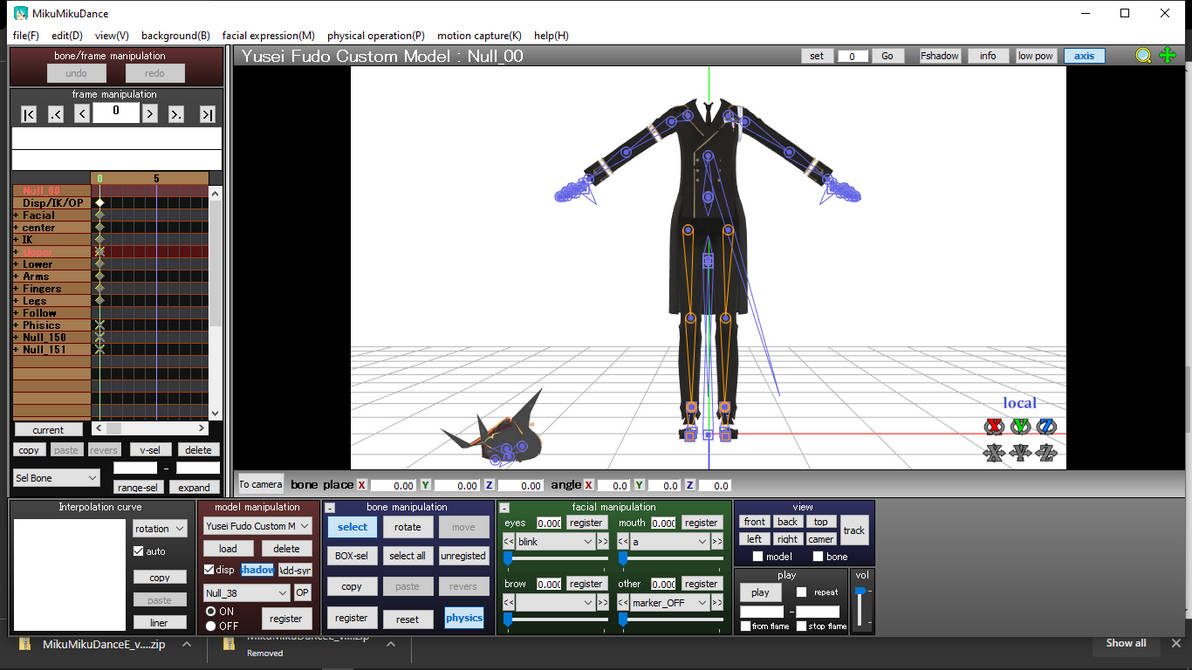Click next eyes morph arrow button

point(602,541)
